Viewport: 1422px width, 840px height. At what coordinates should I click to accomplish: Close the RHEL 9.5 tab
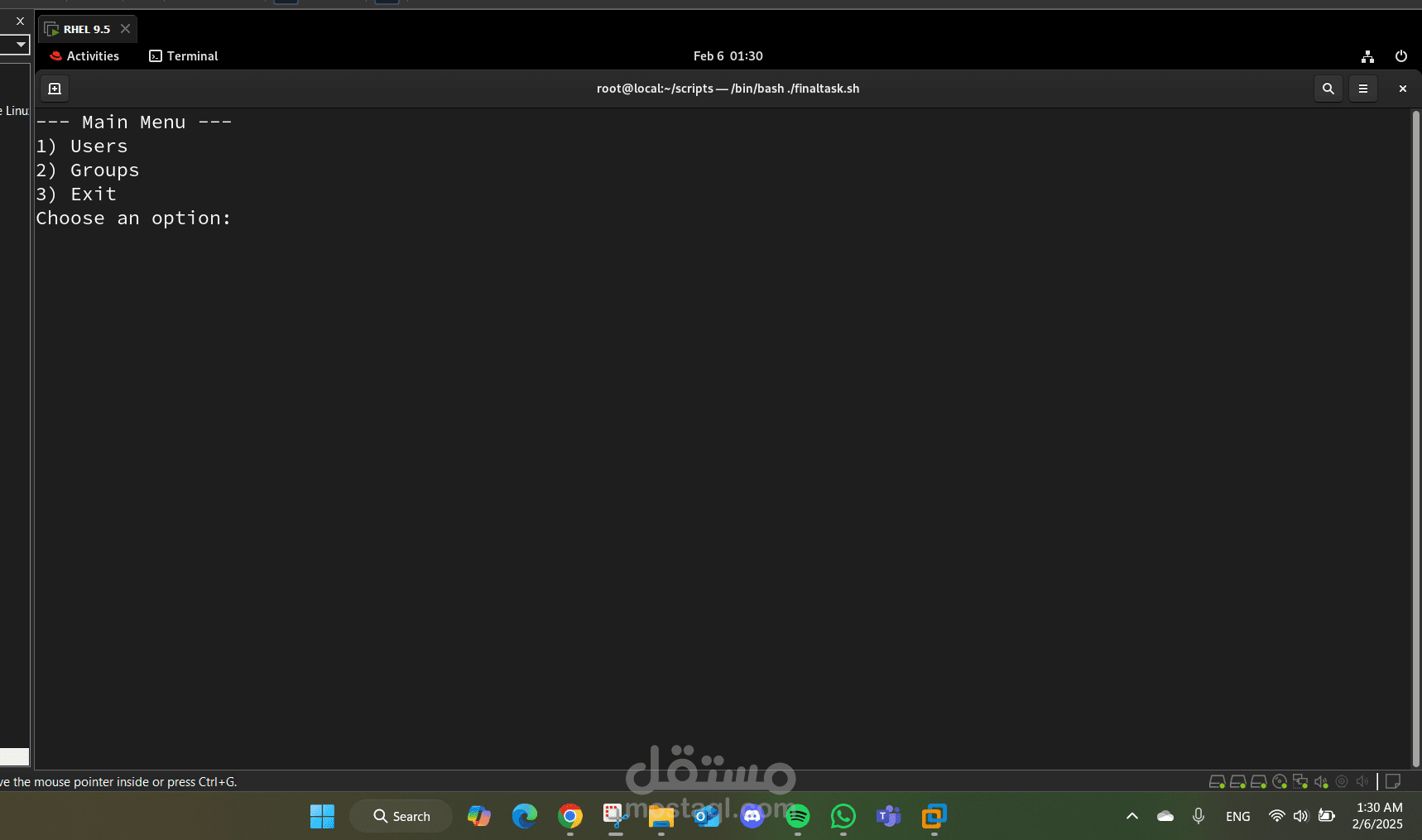coord(125,29)
